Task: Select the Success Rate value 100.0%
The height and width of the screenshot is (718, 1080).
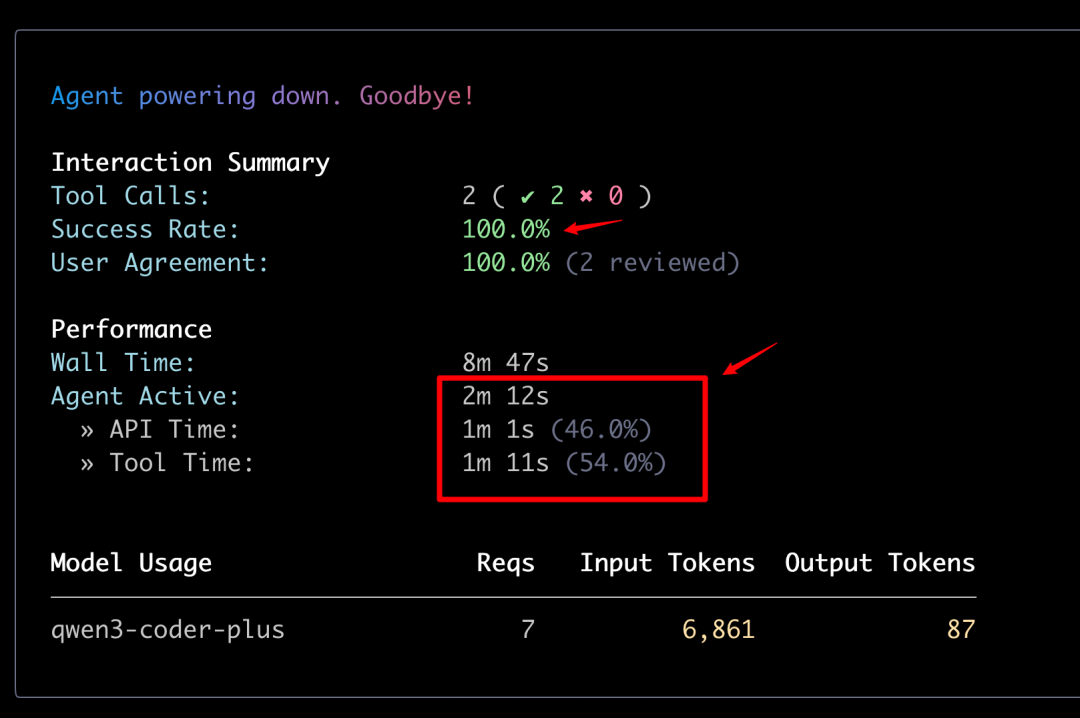Action: (x=506, y=229)
